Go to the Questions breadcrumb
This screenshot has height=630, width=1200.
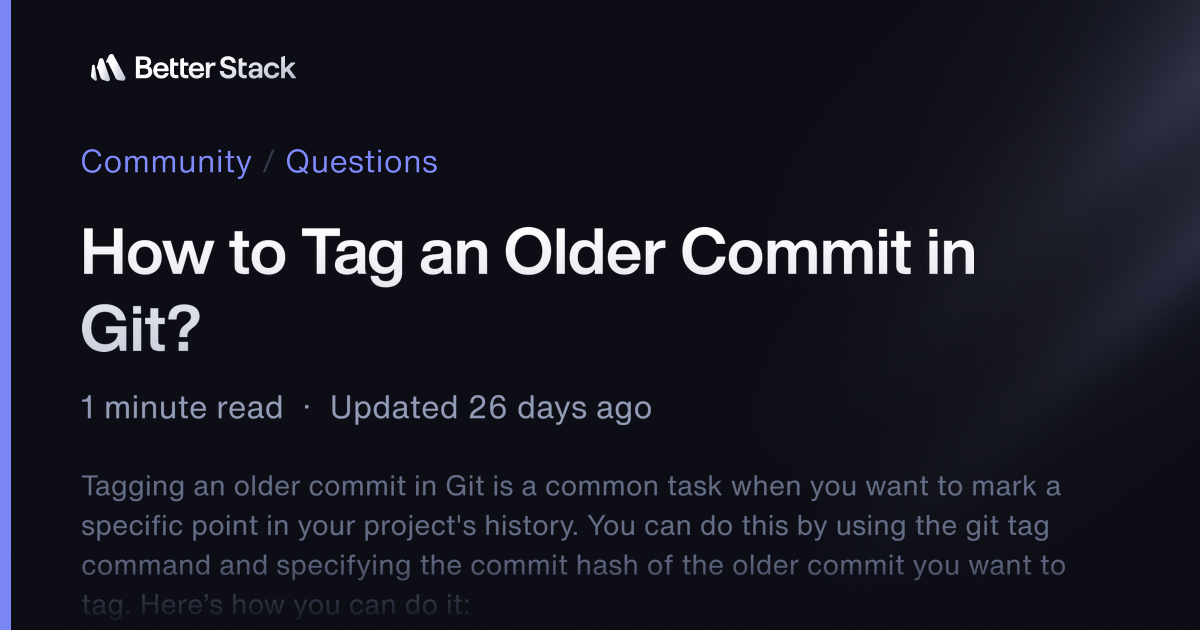click(362, 162)
